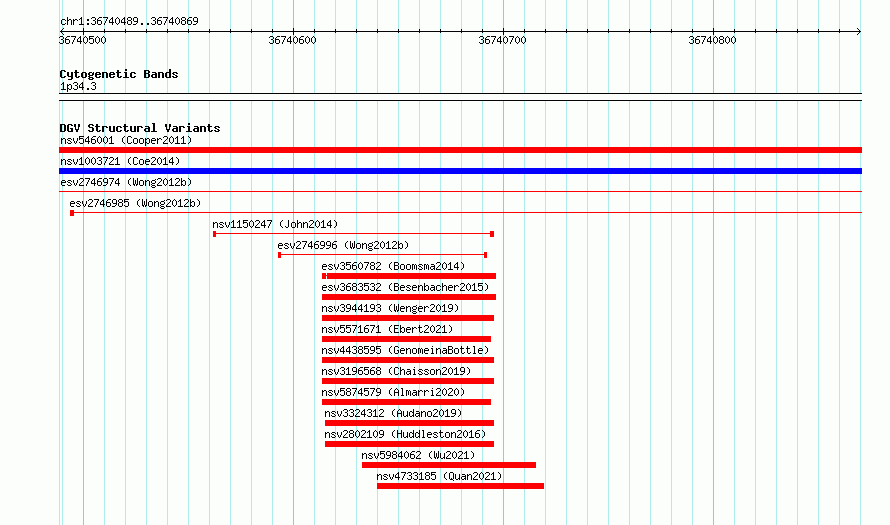Click the nsv4733185 (Quan2021) label
The width and height of the screenshot is (890, 525).
tap(439, 476)
